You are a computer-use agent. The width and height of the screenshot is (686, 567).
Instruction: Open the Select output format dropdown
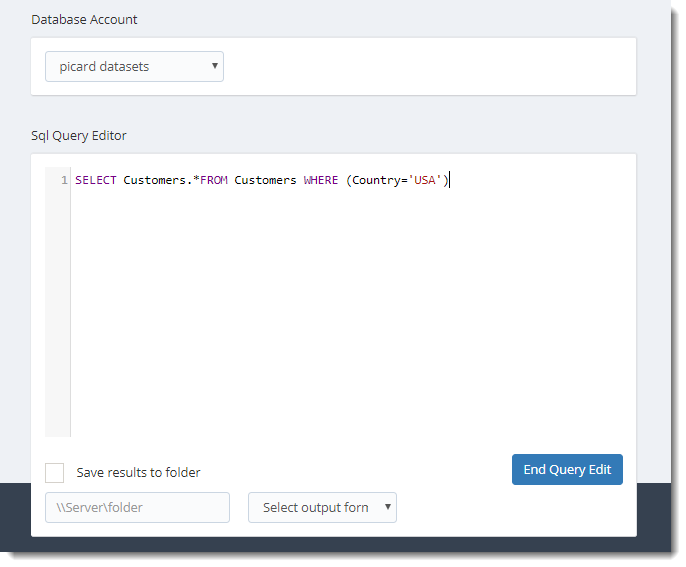pyautogui.click(x=322, y=508)
